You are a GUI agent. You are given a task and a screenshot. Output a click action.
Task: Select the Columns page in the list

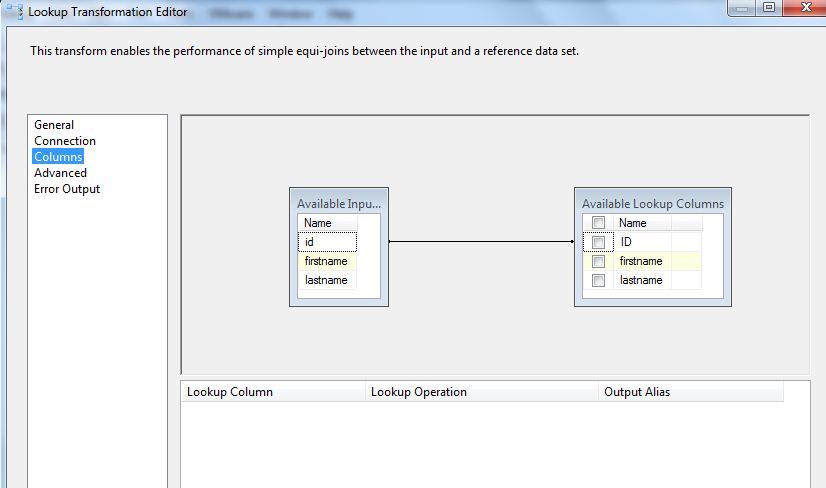pos(58,157)
